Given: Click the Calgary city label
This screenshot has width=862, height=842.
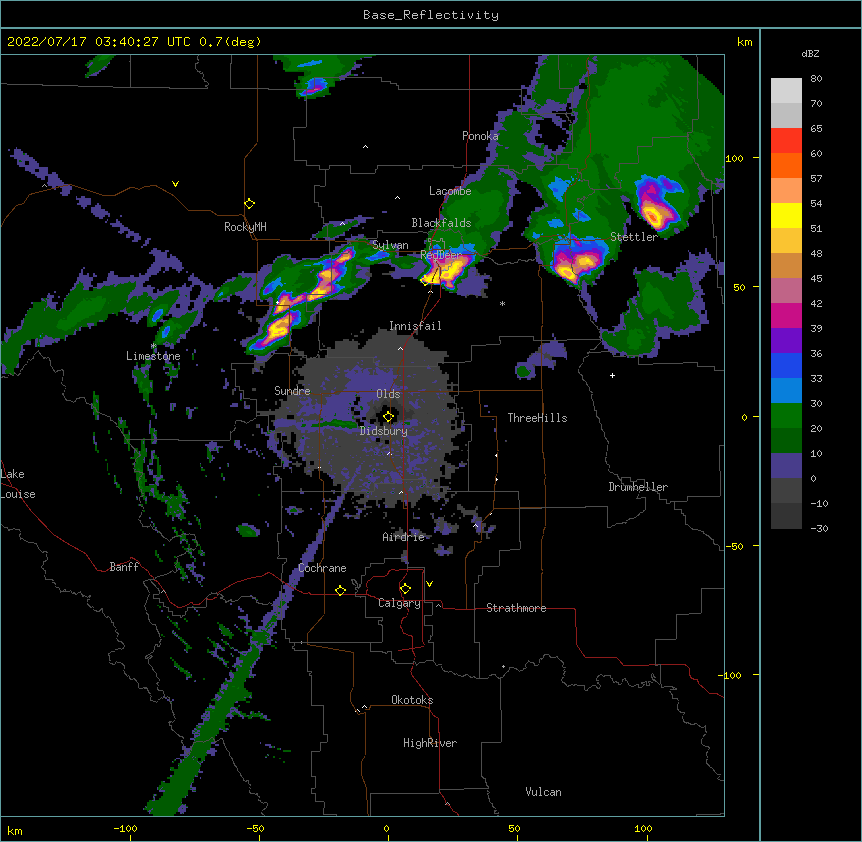Looking at the screenshot, I should pos(399,603).
